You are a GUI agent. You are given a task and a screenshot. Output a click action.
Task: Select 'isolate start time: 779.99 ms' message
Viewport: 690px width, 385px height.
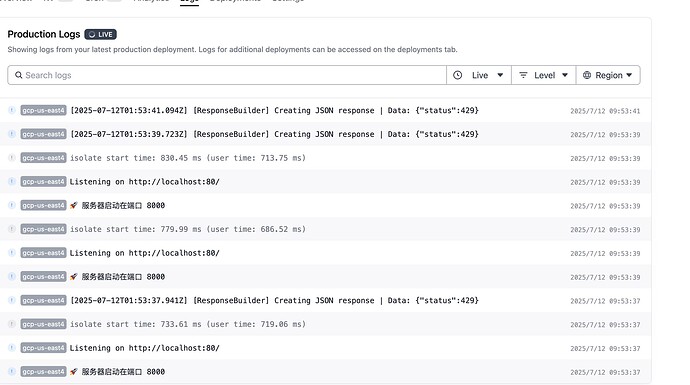pyautogui.click(x=187, y=229)
